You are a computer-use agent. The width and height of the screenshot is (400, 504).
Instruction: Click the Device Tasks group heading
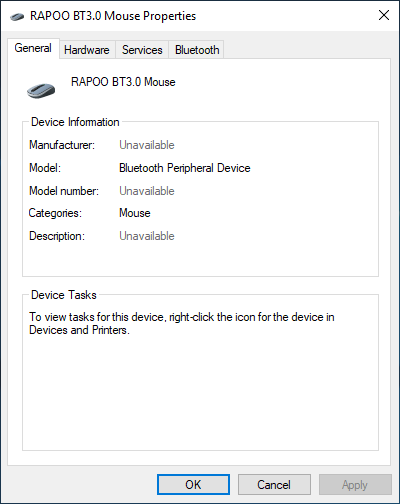point(64,295)
